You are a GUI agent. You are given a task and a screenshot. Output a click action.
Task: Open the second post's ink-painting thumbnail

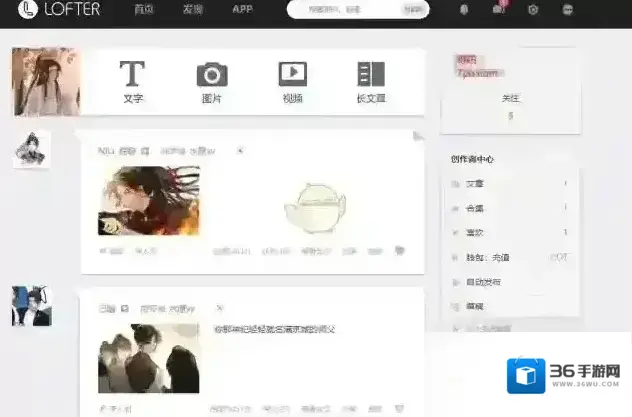(x=149, y=358)
